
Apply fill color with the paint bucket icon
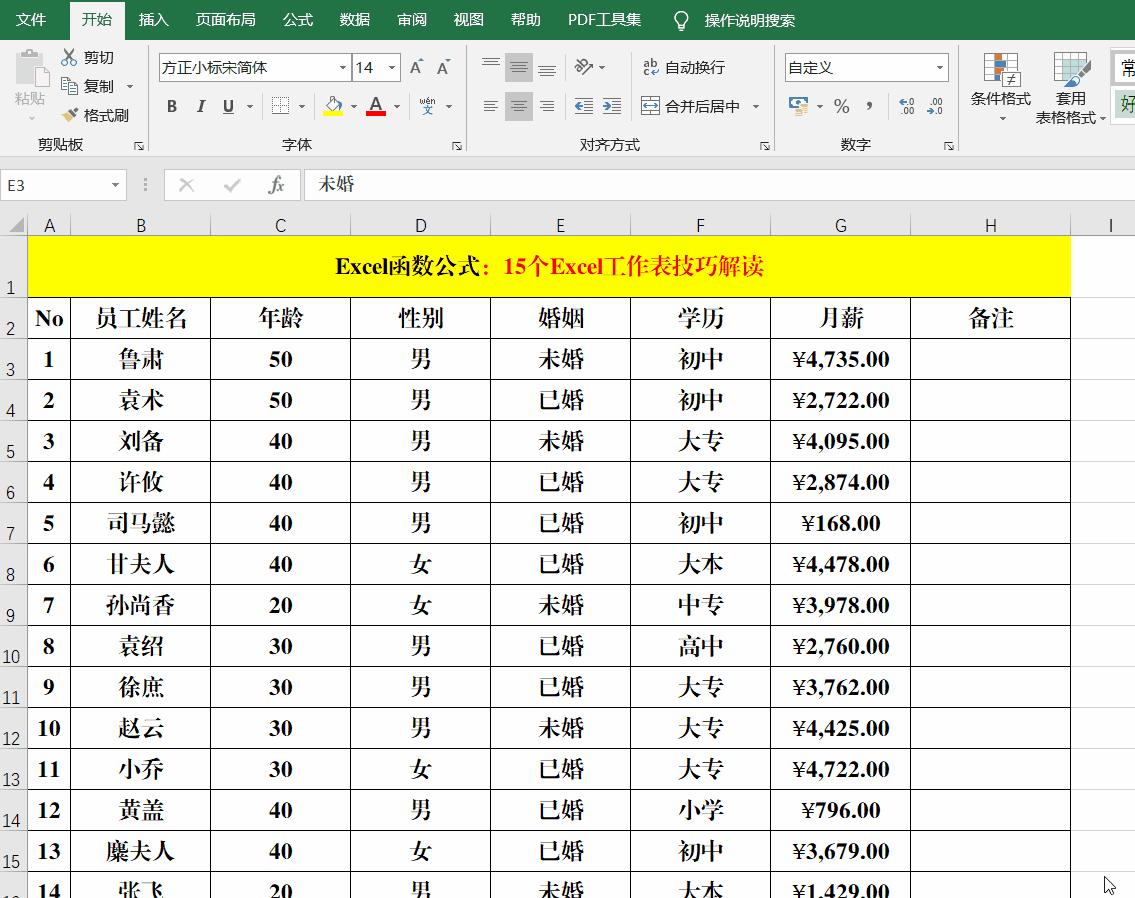coord(333,104)
